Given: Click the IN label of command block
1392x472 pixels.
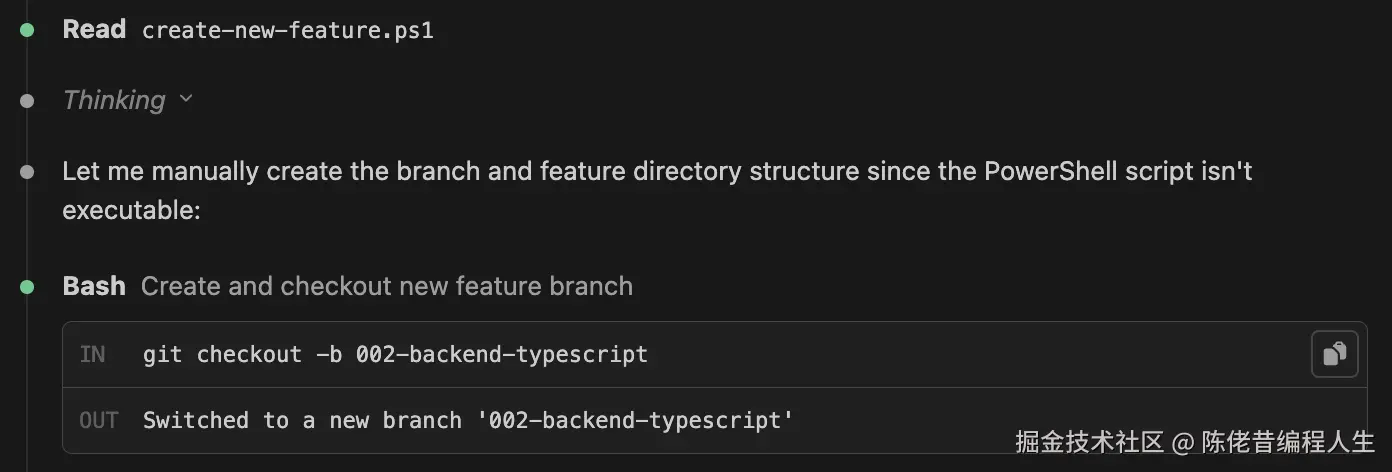Looking at the screenshot, I should (93, 354).
